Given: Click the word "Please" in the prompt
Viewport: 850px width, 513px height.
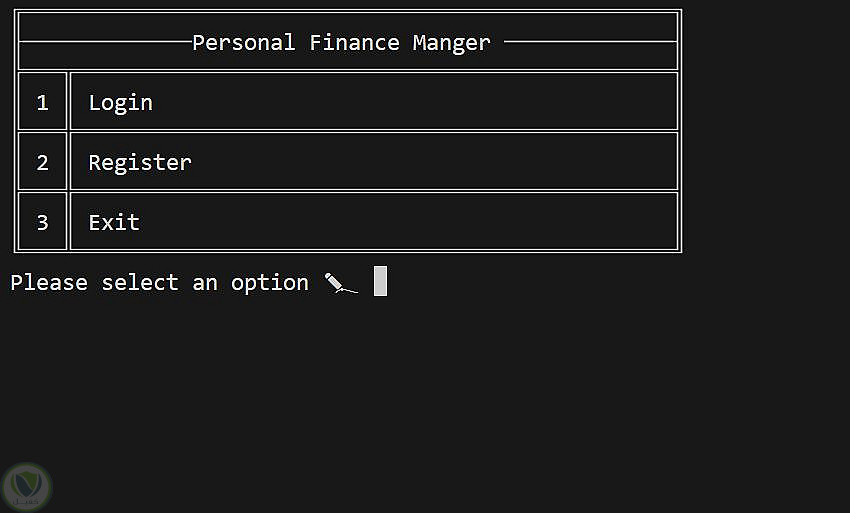Looking at the screenshot, I should [49, 283].
